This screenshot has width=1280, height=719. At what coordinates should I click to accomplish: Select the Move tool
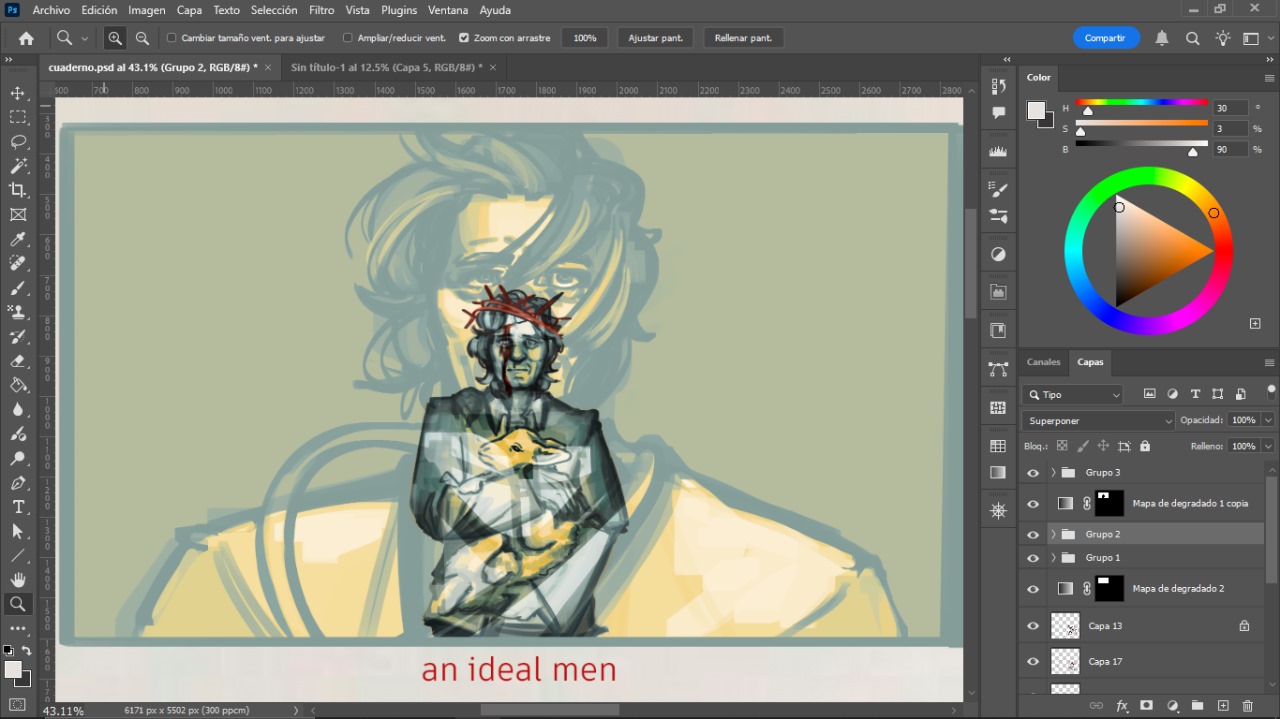(18, 93)
